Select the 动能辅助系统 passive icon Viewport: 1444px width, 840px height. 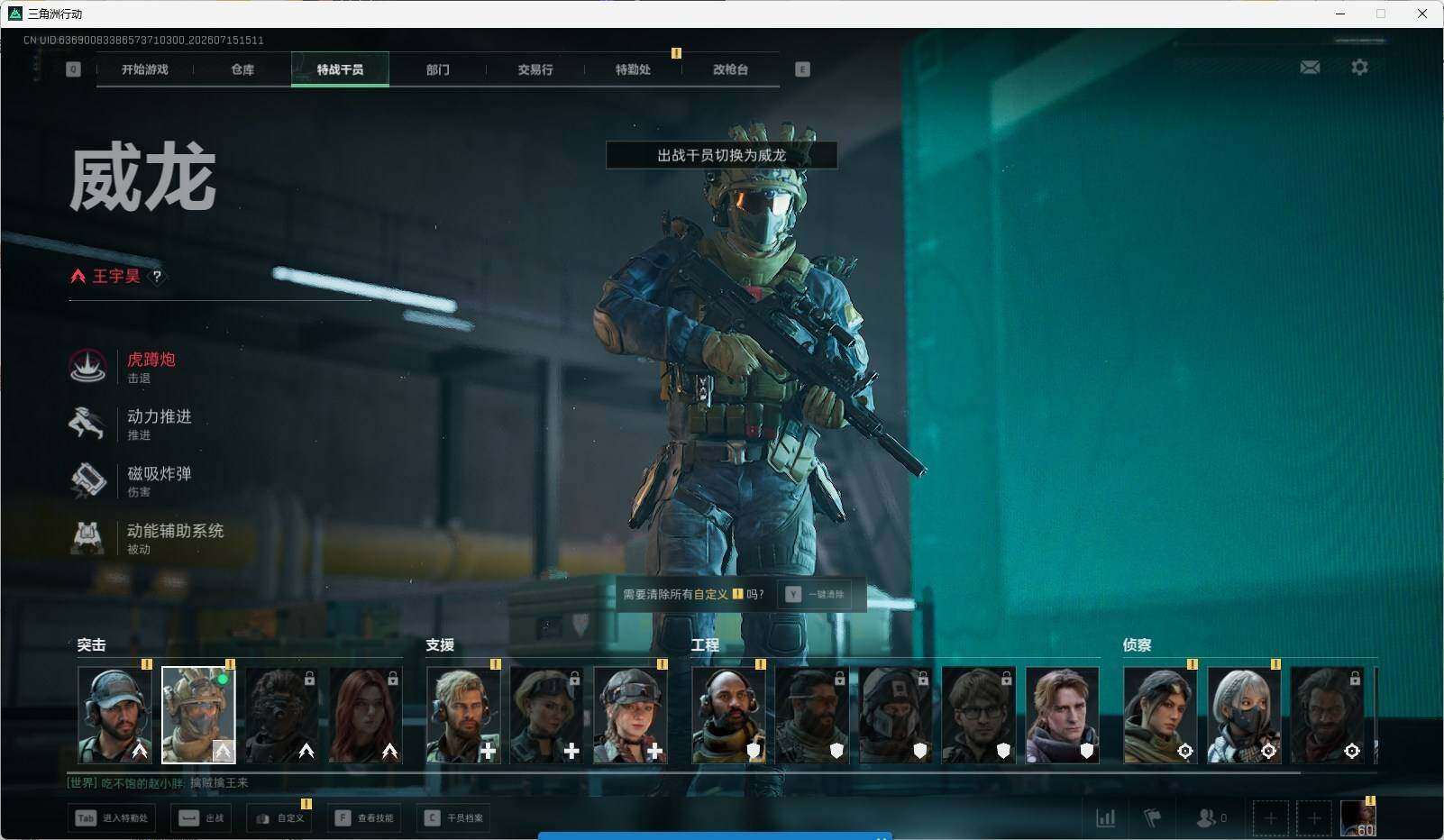pos(87,537)
